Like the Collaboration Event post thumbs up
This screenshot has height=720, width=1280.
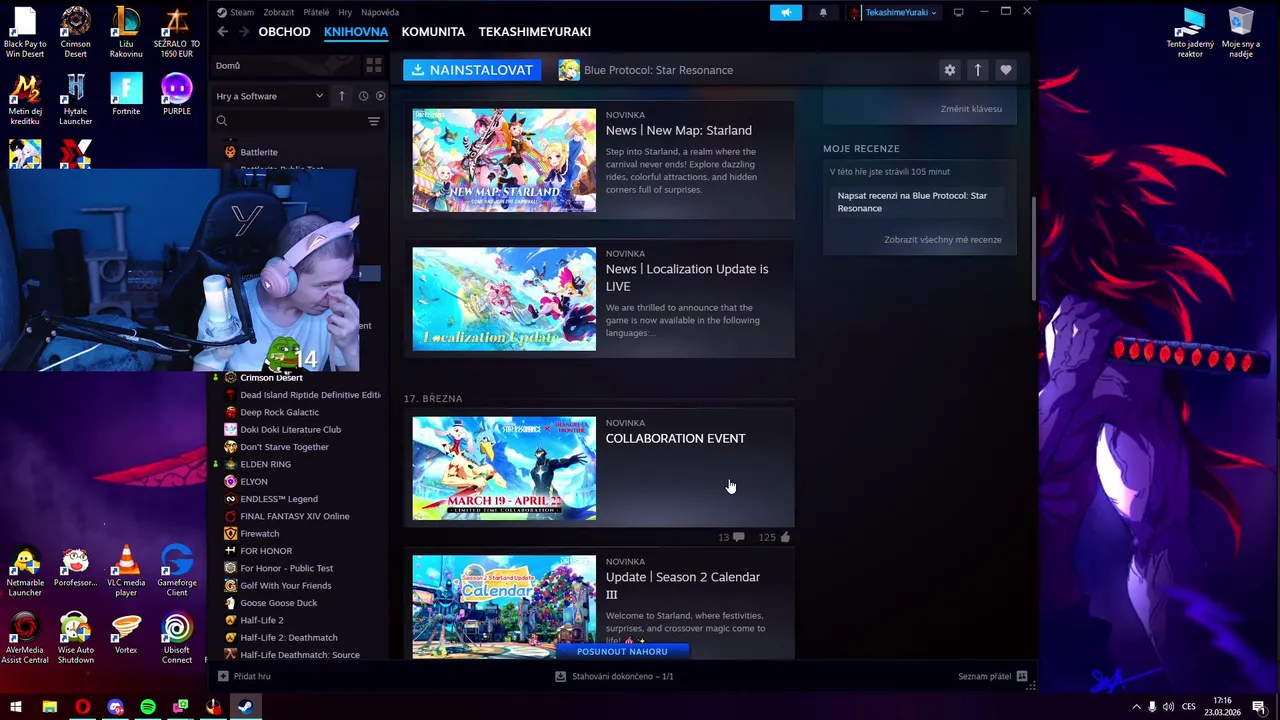tap(785, 537)
